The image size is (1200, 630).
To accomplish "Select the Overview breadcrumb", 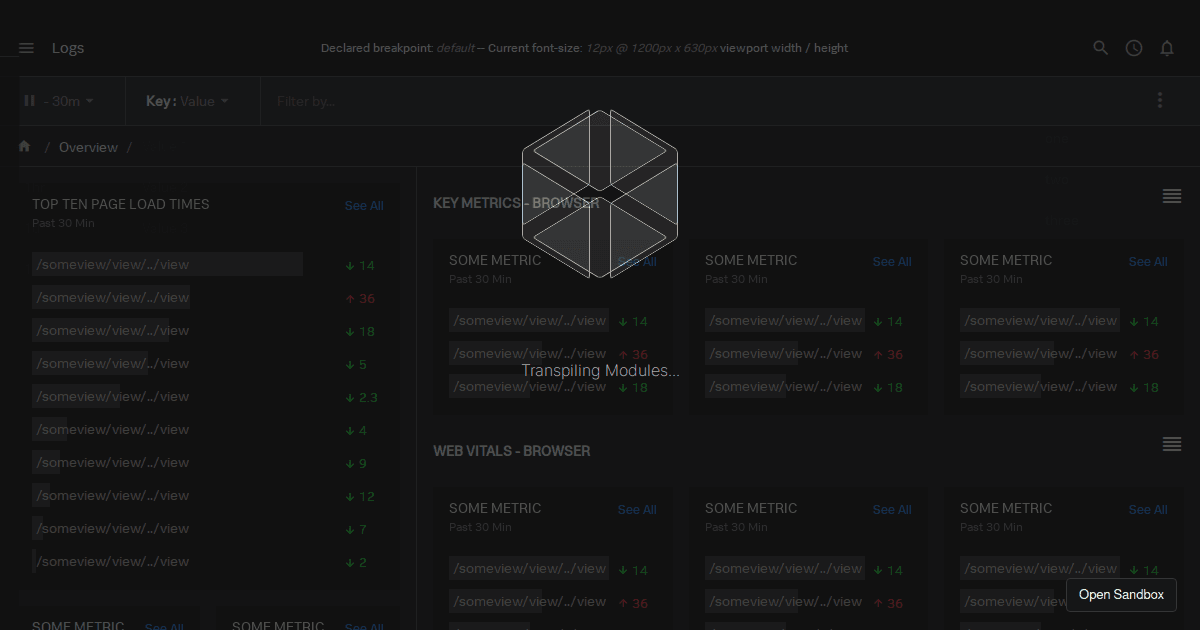I will coord(88,147).
